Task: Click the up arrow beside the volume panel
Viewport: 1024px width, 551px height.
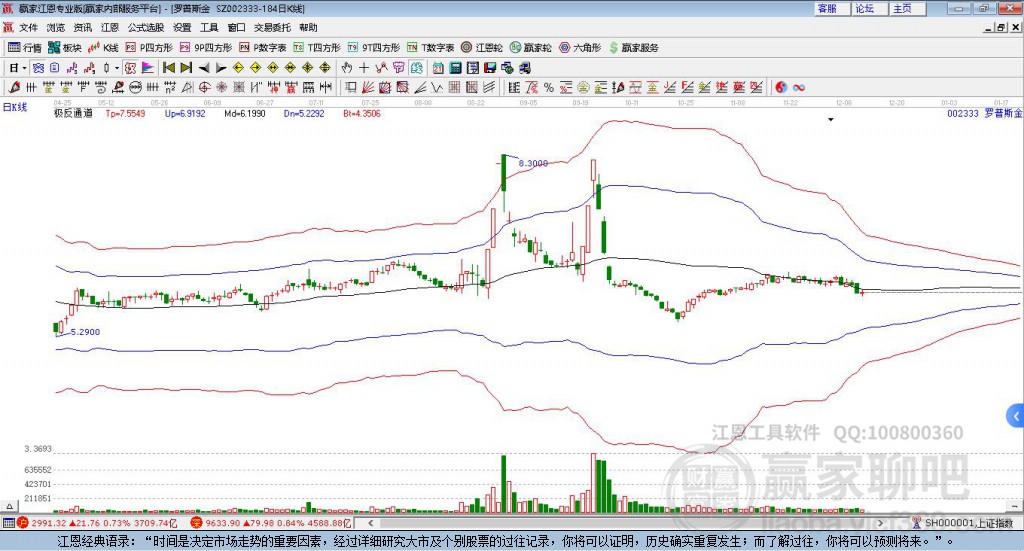Action: click(x=9, y=506)
